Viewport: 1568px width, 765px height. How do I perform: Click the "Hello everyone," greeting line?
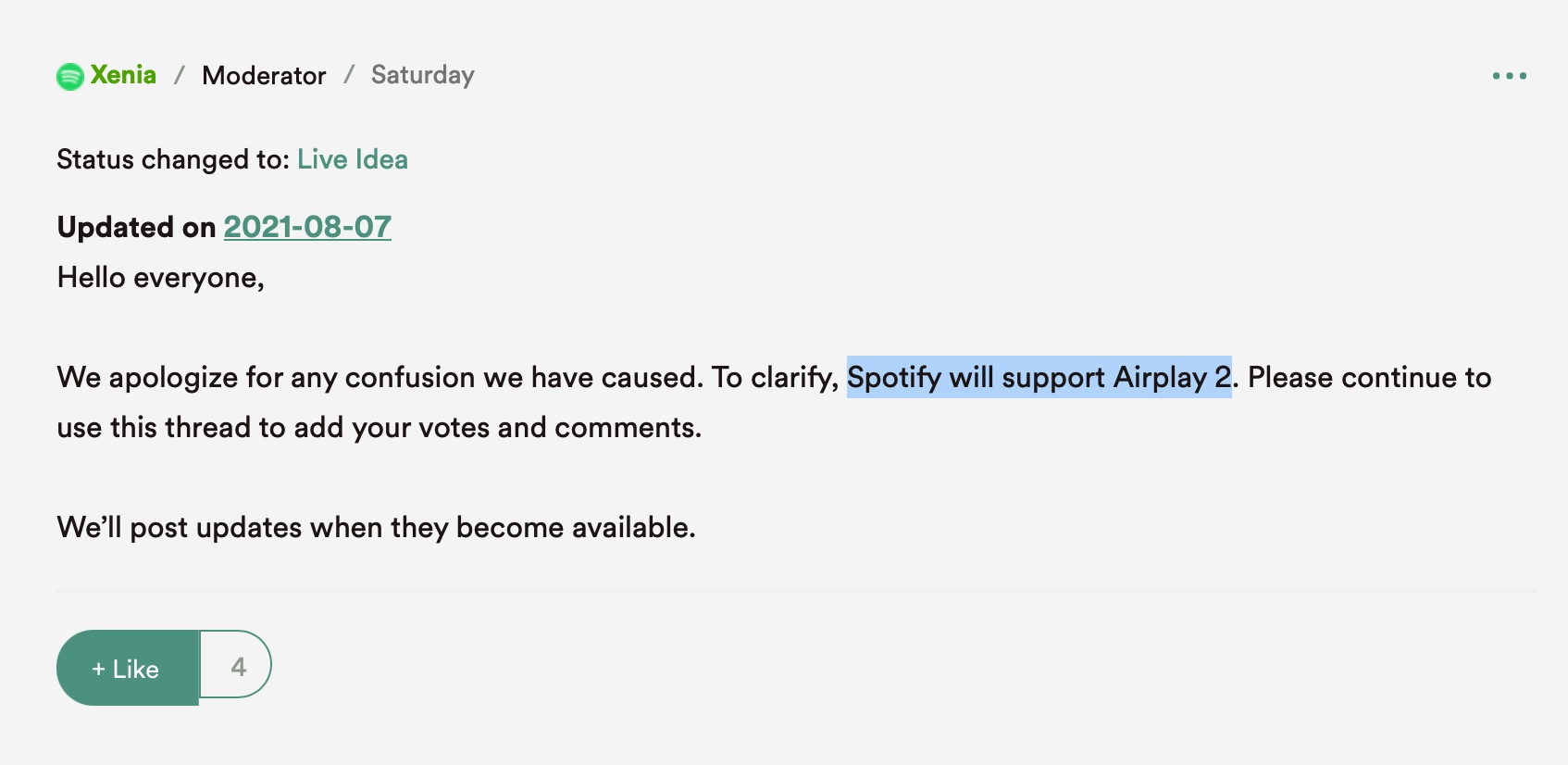pos(160,278)
